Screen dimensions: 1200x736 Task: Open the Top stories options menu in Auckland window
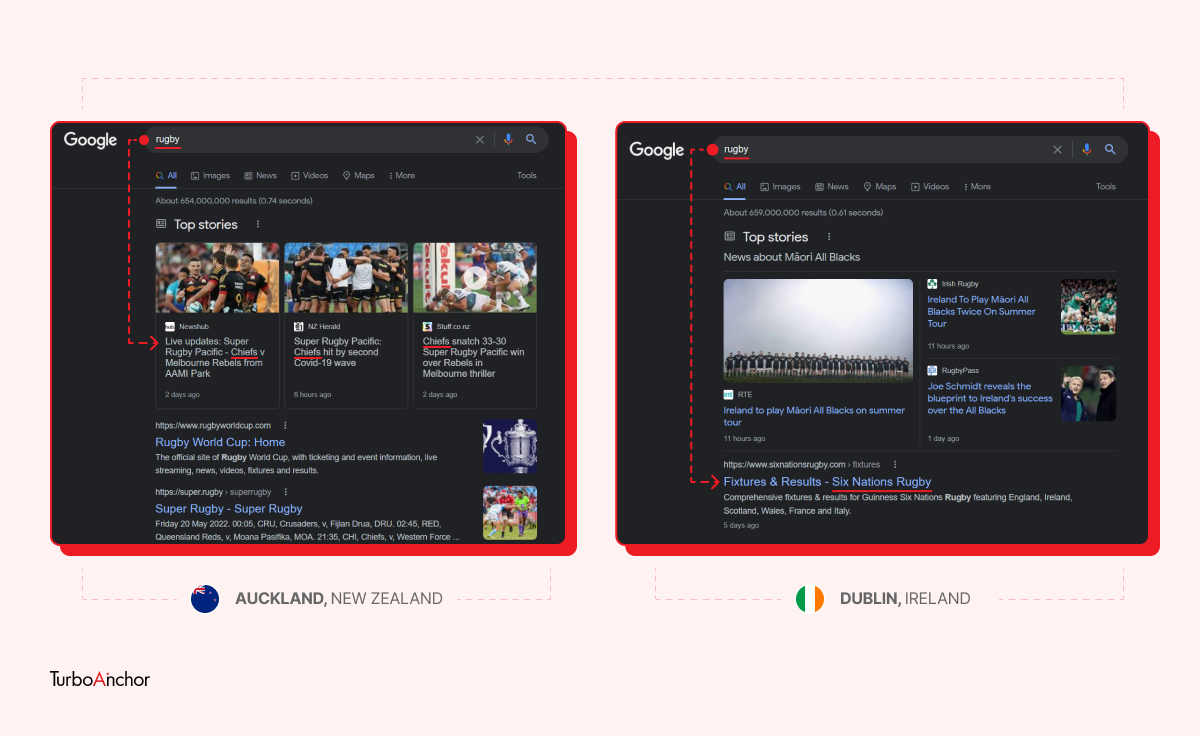pos(258,224)
